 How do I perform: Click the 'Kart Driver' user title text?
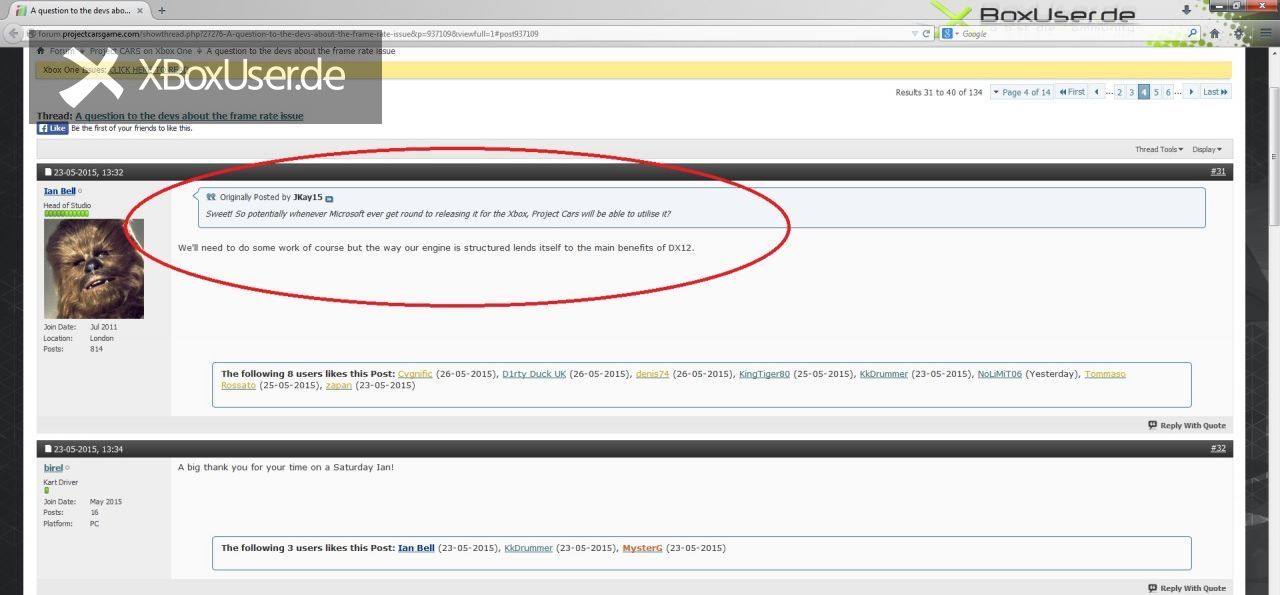click(61, 482)
